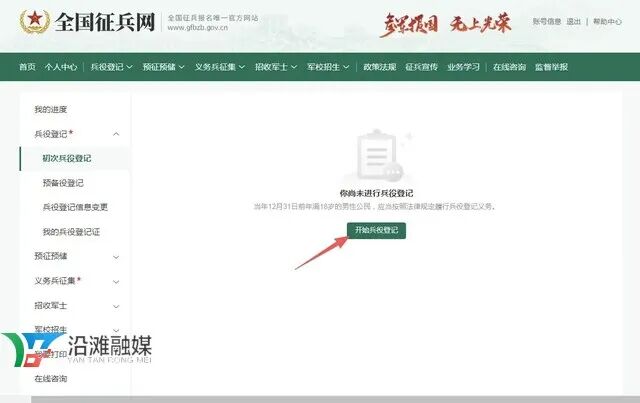Open 个人中心 in the top navigation bar
Screen dimensions: 640x403
click(61, 67)
